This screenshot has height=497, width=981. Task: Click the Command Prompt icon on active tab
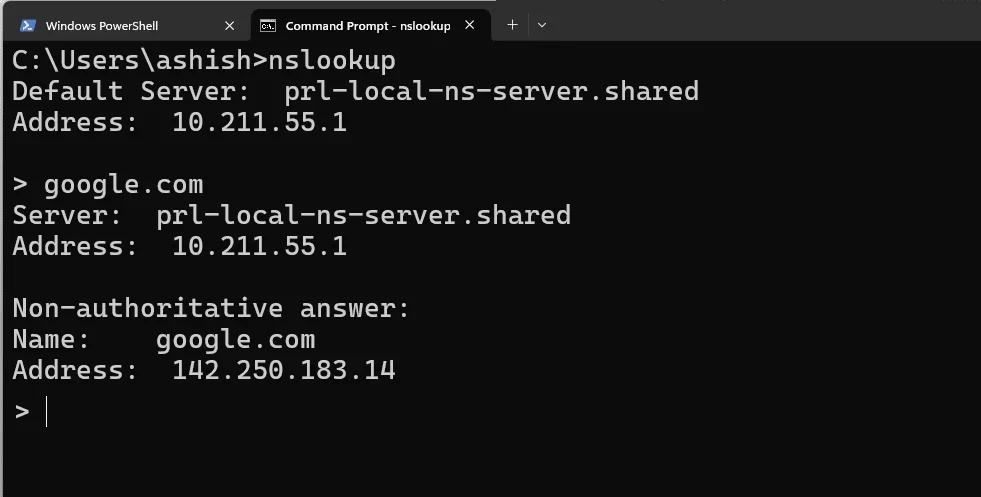click(x=268, y=25)
